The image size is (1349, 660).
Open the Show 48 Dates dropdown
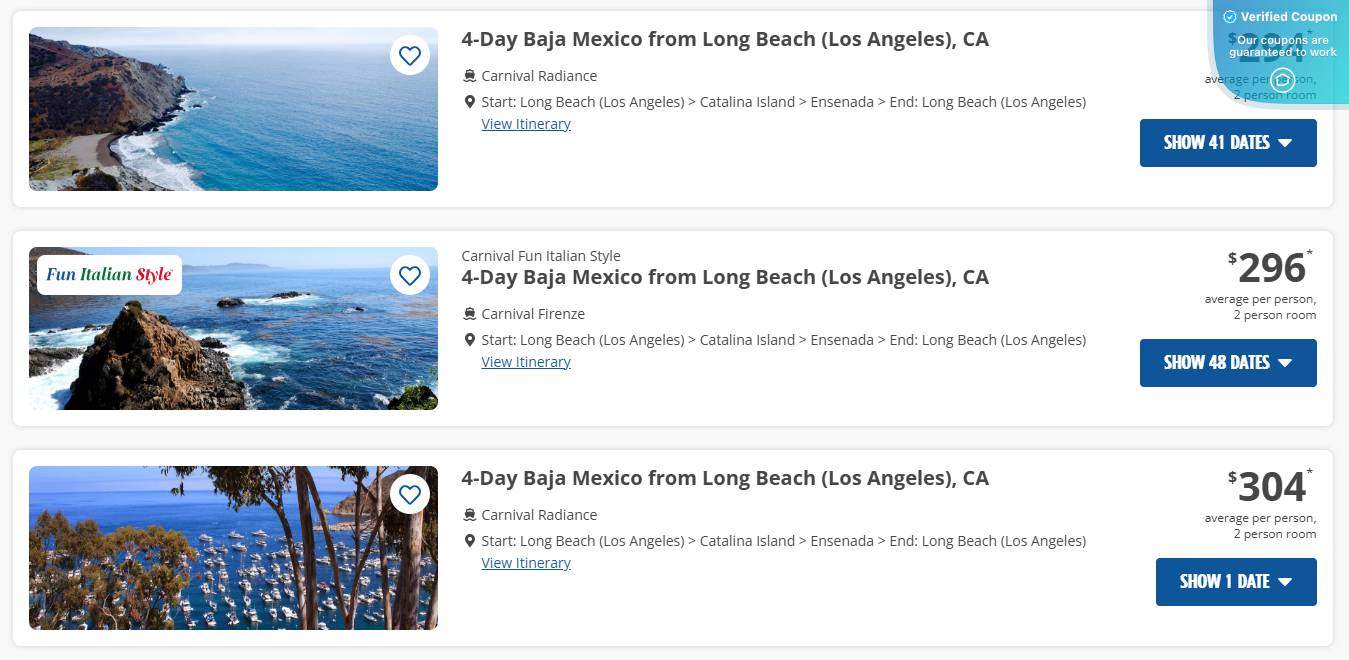(1228, 363)
